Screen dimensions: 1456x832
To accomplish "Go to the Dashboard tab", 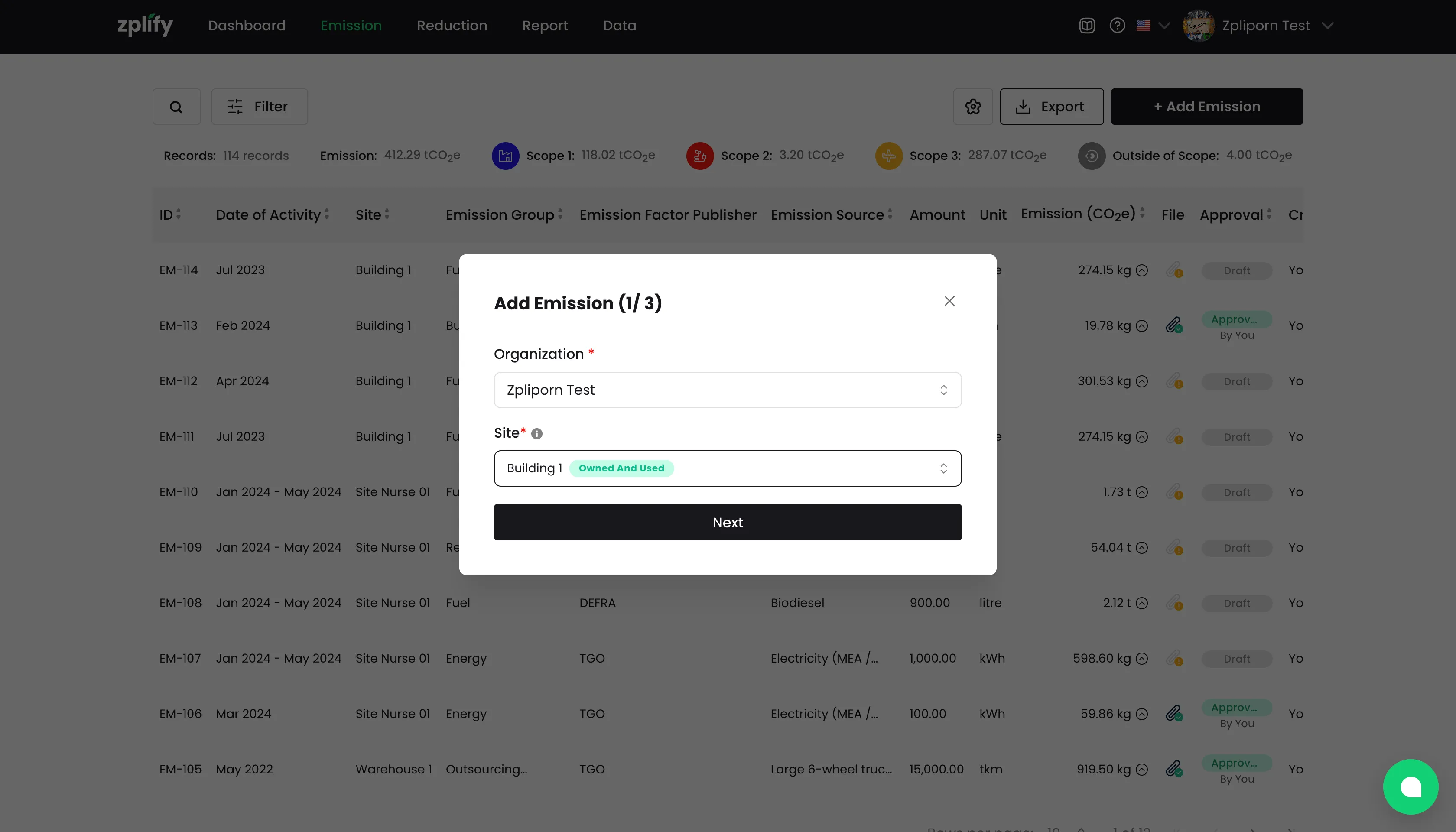I will (x=246, y=26).
